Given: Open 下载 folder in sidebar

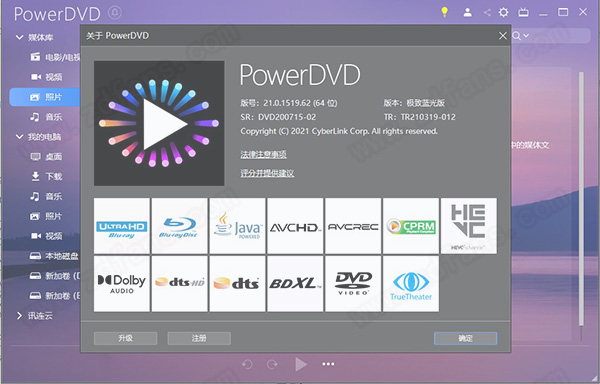Looking at the screenshot, I should 46,176.
